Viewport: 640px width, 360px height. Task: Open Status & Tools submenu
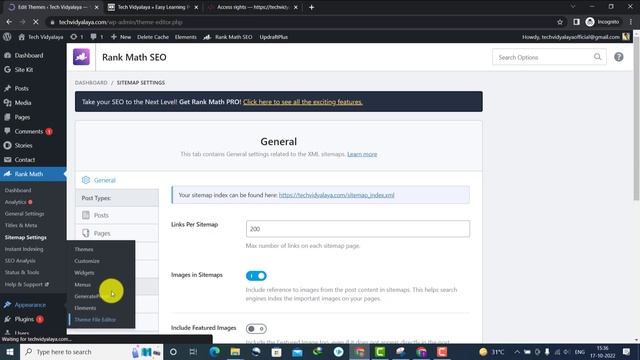[22, 272]
